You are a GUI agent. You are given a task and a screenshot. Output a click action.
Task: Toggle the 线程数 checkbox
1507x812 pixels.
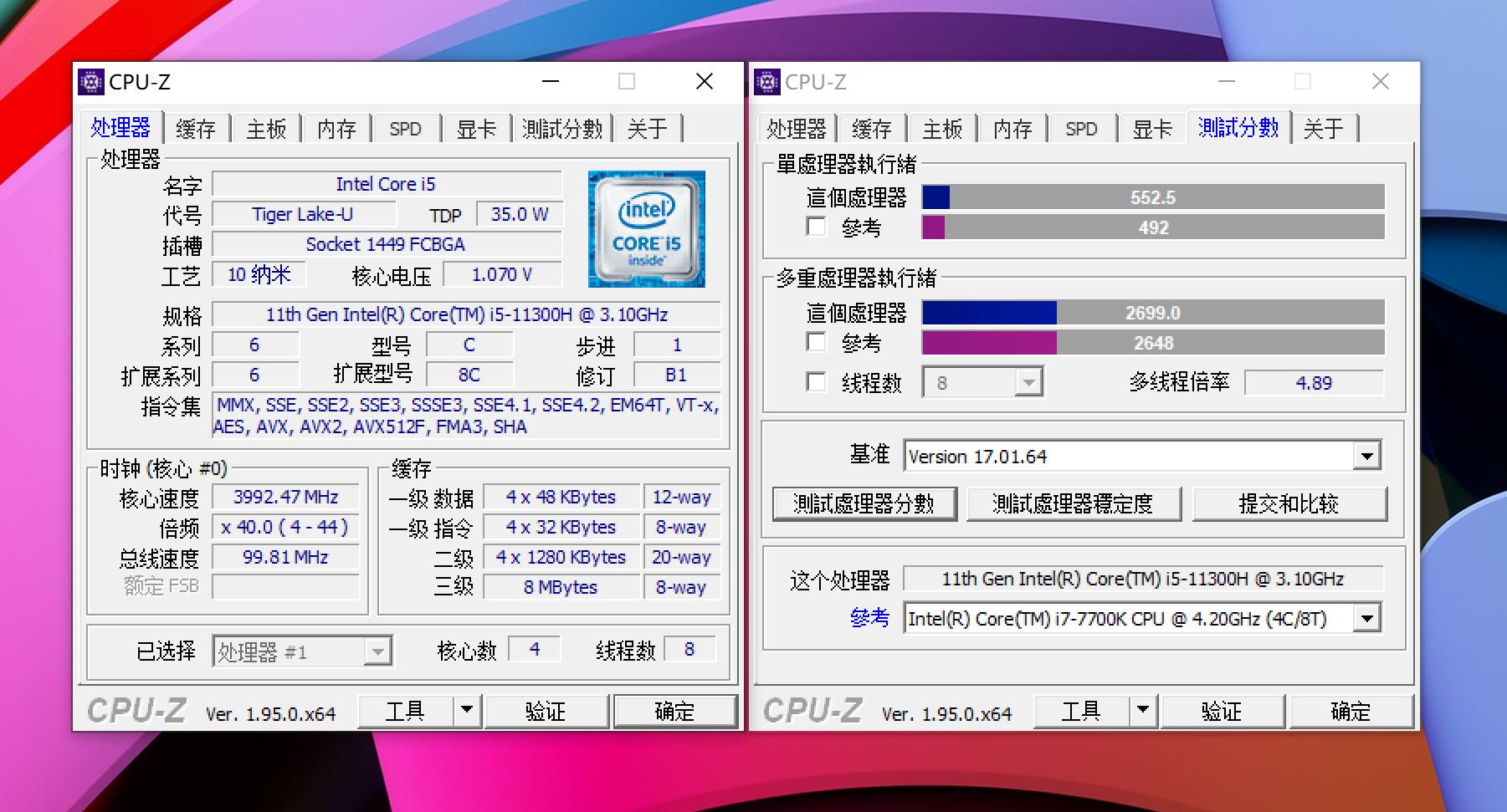816,382
